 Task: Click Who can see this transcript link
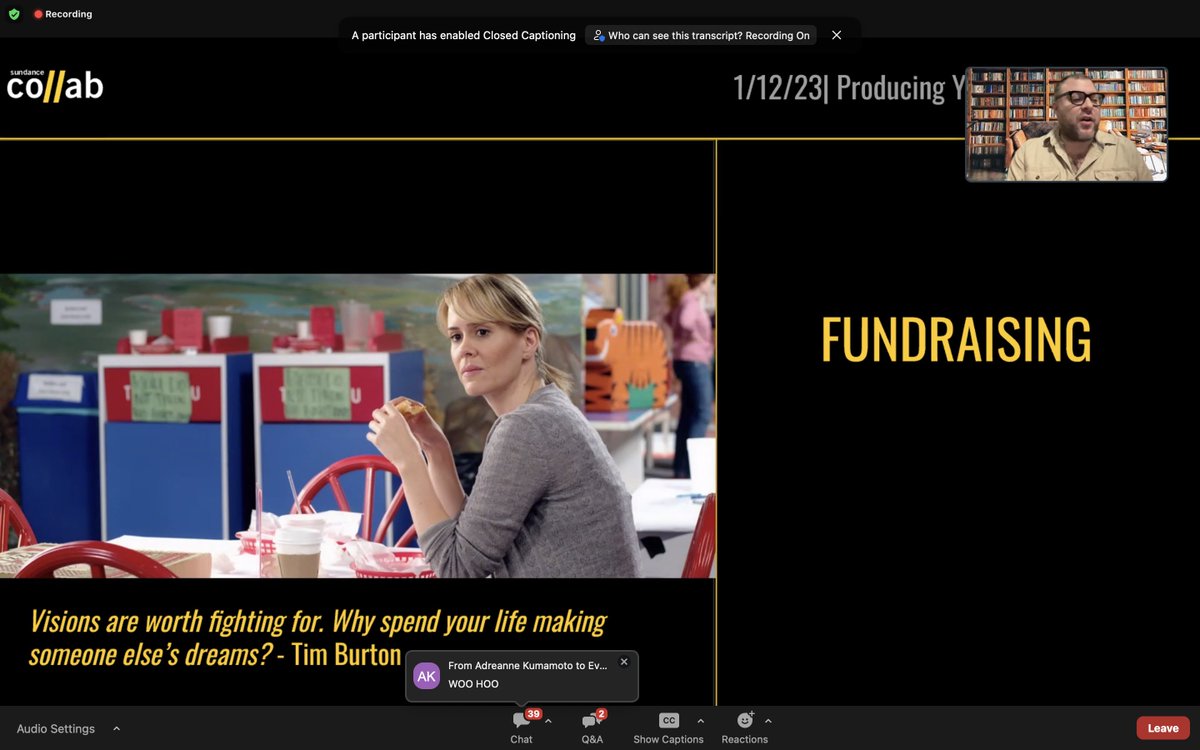(x=701, y=35)
